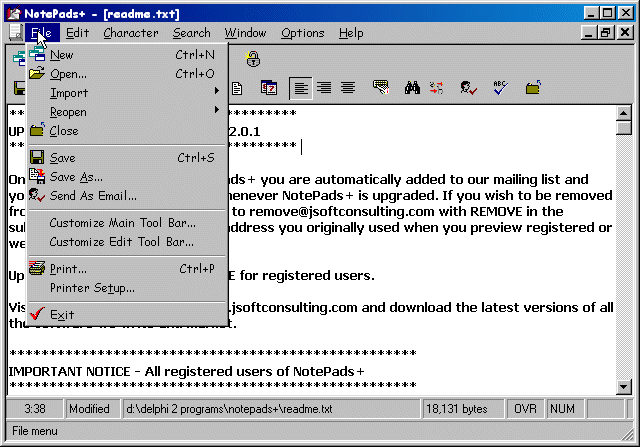This screenshot has height=447, width=640.
Task: Expand the Reopen submenu arrow
Action: (217, 110)
